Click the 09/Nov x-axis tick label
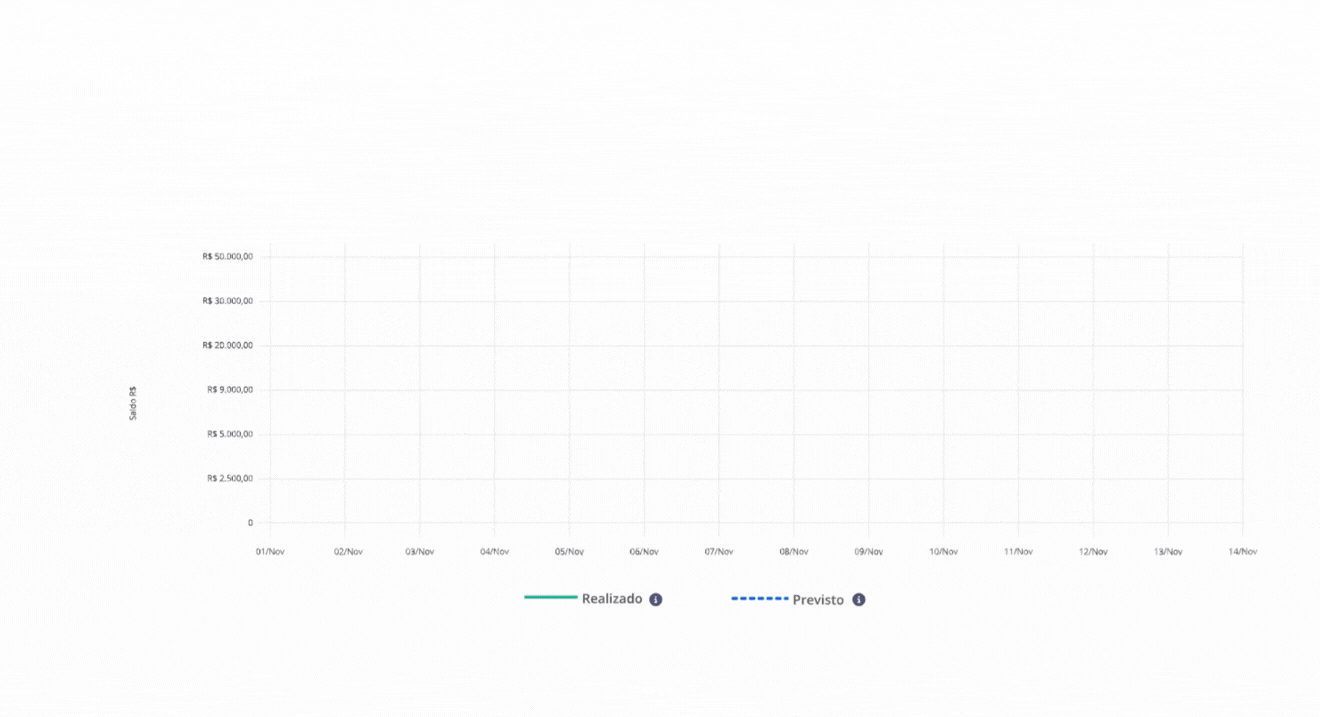Image resolution: width=1320 pixels, height=717 pixels. (868, 552)
